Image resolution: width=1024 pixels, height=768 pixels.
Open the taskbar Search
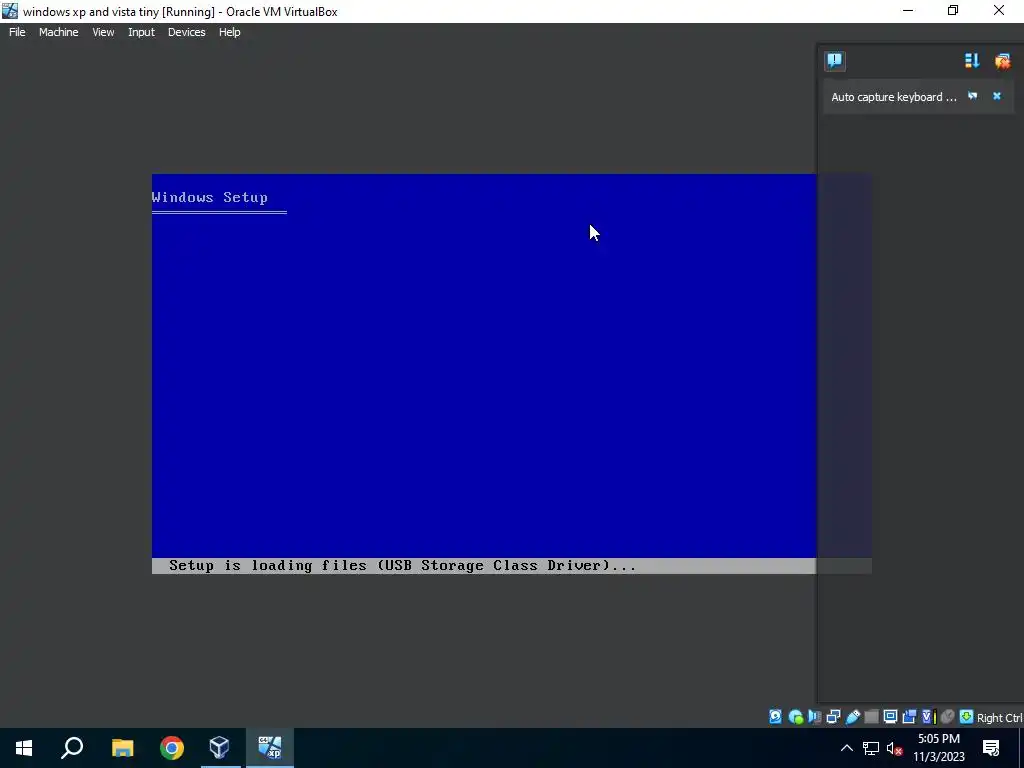coord(72,748)
